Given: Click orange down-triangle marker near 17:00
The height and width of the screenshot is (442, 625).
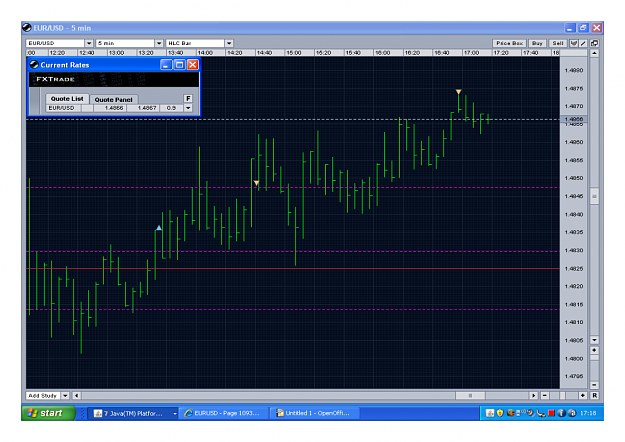Looking at the screenshot, I should pos(458,92).
